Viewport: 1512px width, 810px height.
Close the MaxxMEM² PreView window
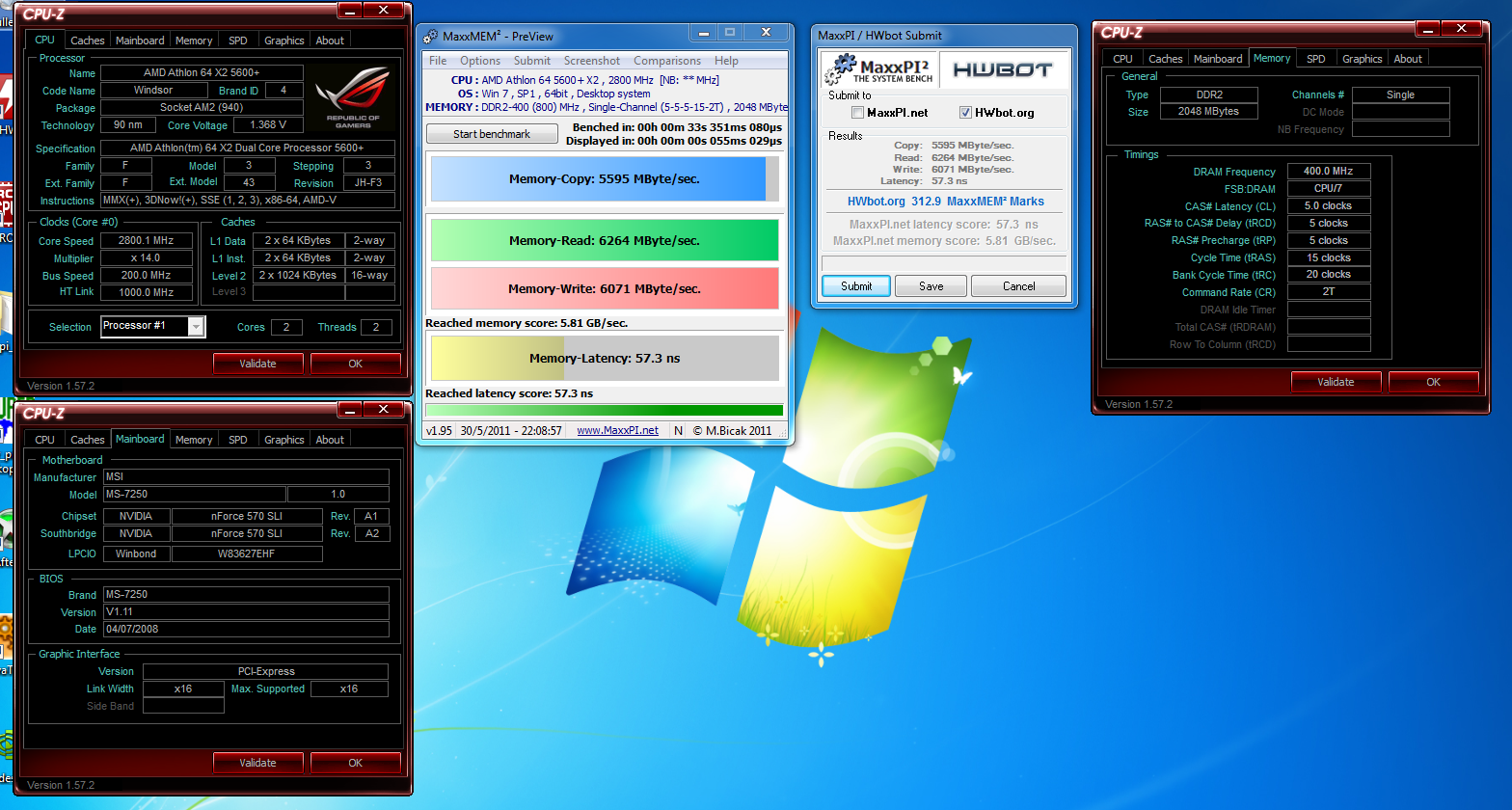click(x=766, y=33)
